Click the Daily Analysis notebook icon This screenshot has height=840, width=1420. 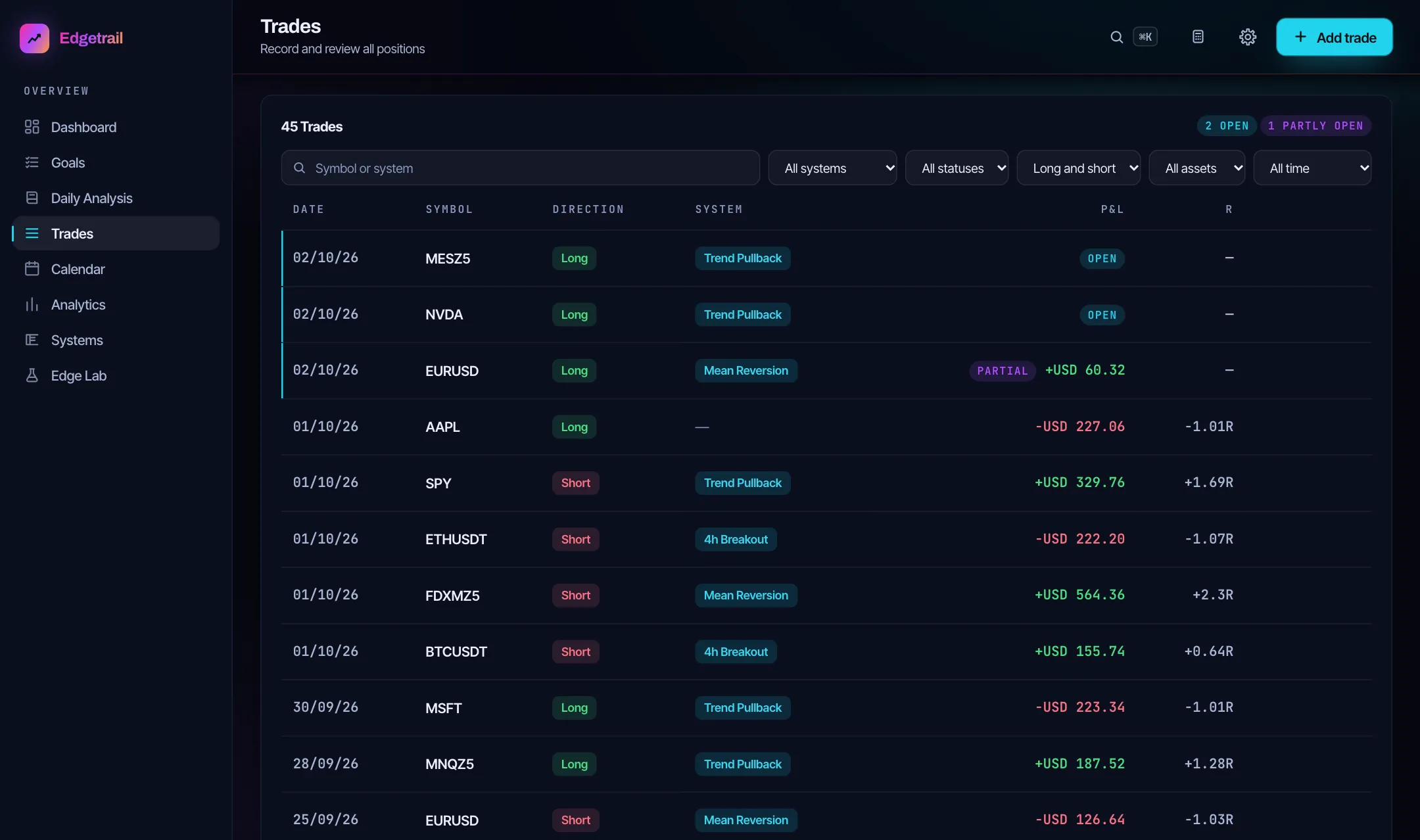pos(32,198)
